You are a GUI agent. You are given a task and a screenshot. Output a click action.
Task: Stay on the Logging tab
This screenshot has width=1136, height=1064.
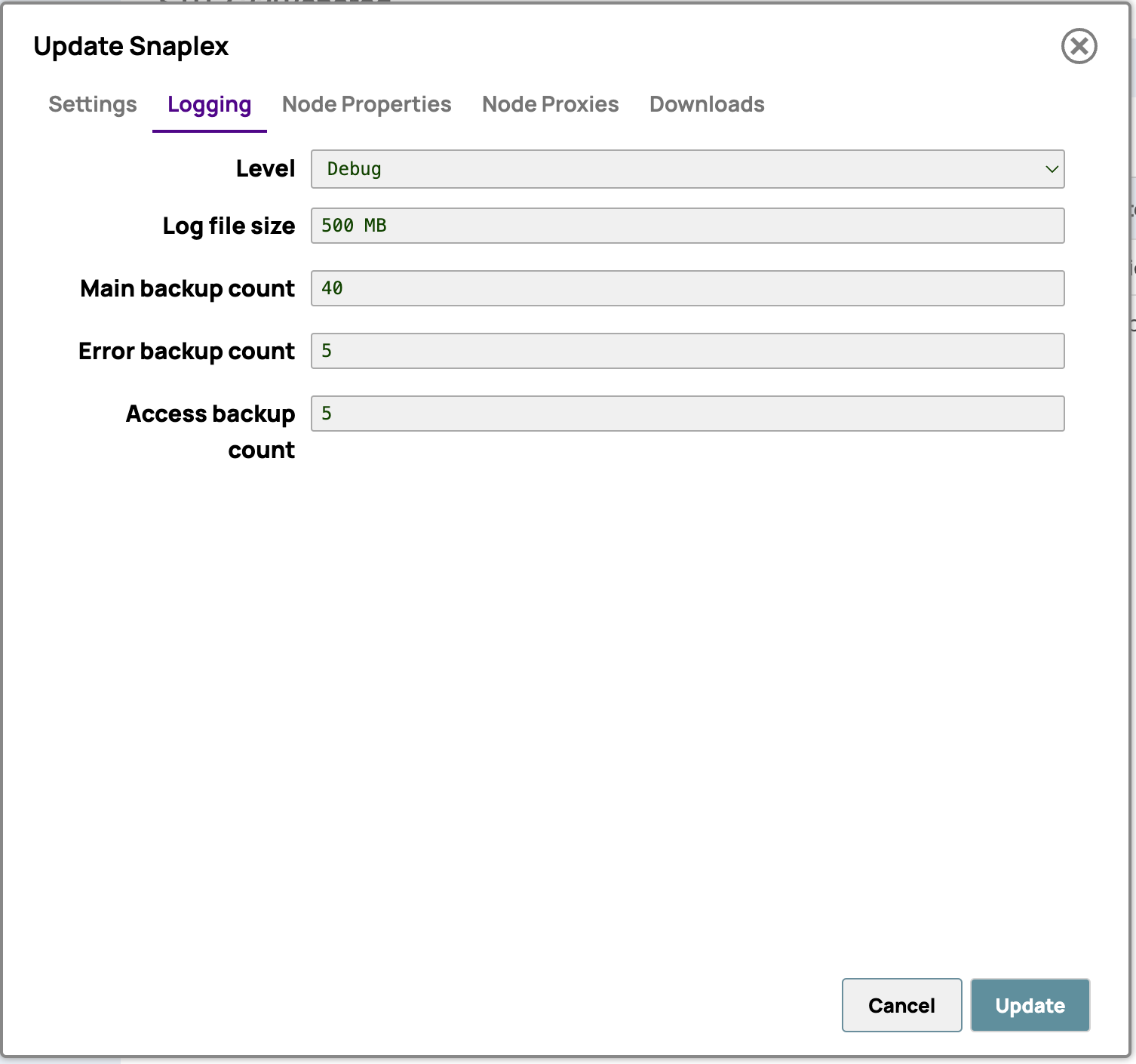coord(210,104)
